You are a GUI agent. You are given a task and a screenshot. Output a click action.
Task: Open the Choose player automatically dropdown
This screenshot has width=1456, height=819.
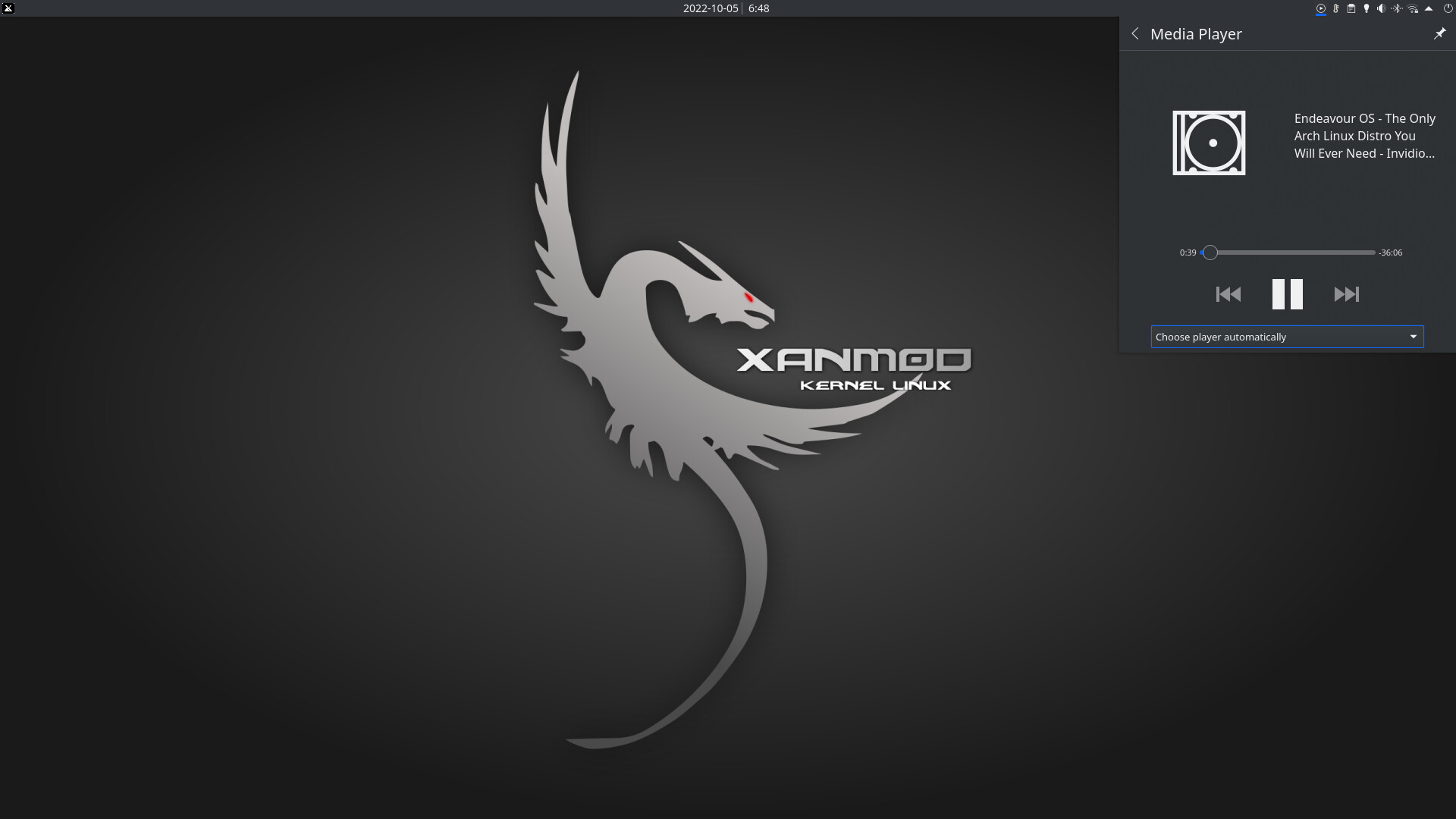tap(1288, 337)
